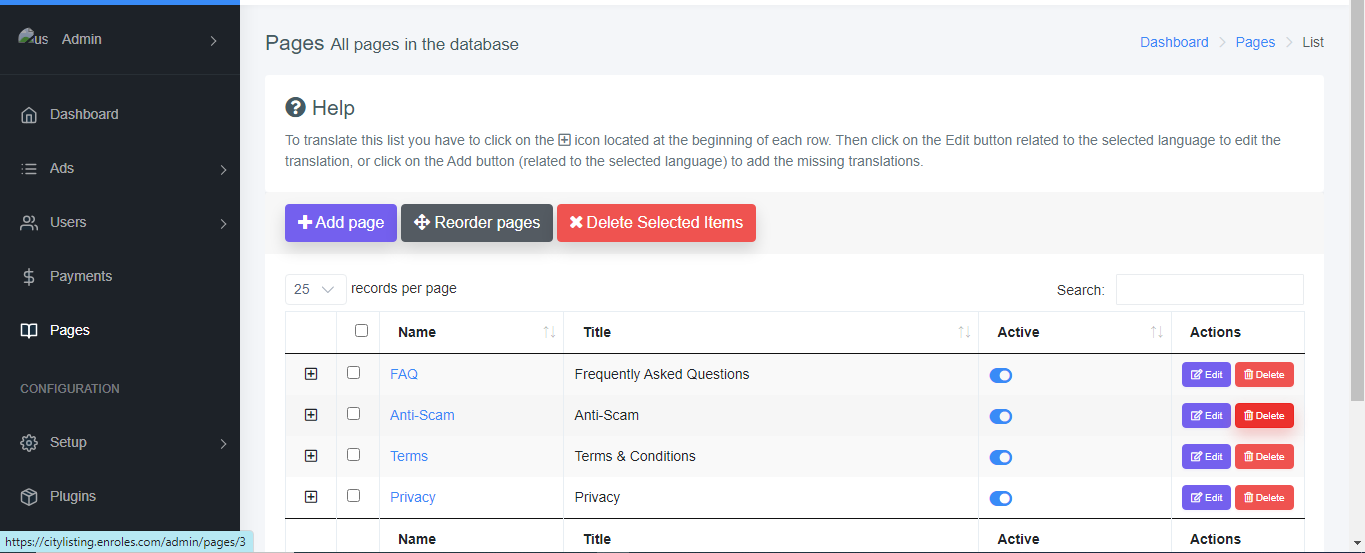Viewport: 1365px width, 553px height.
Task: Toggle Active switch for Terms page
Action: 1001,457
